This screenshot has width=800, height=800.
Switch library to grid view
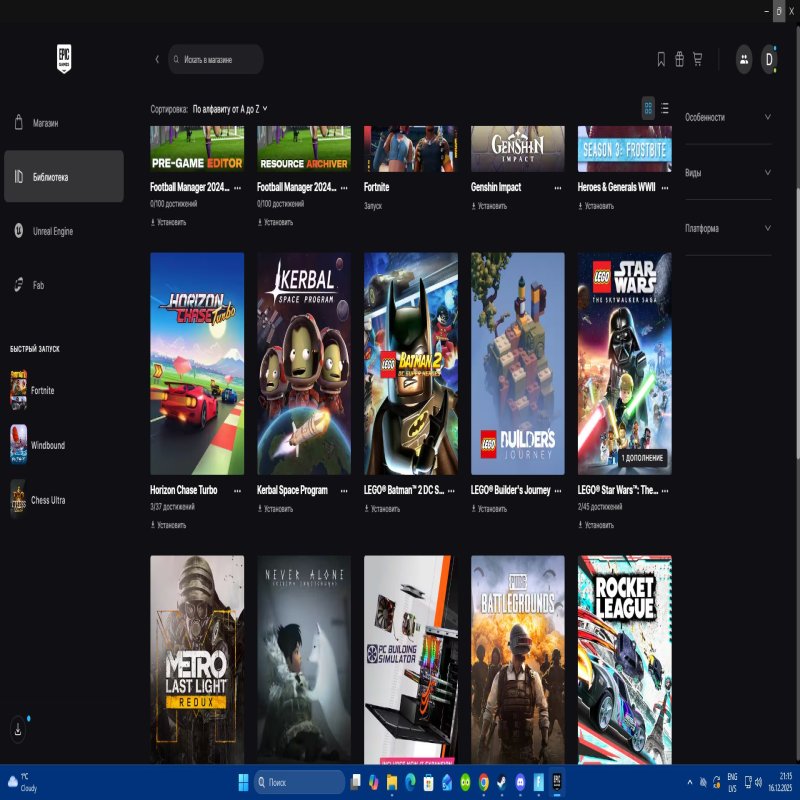coord(648,108)
